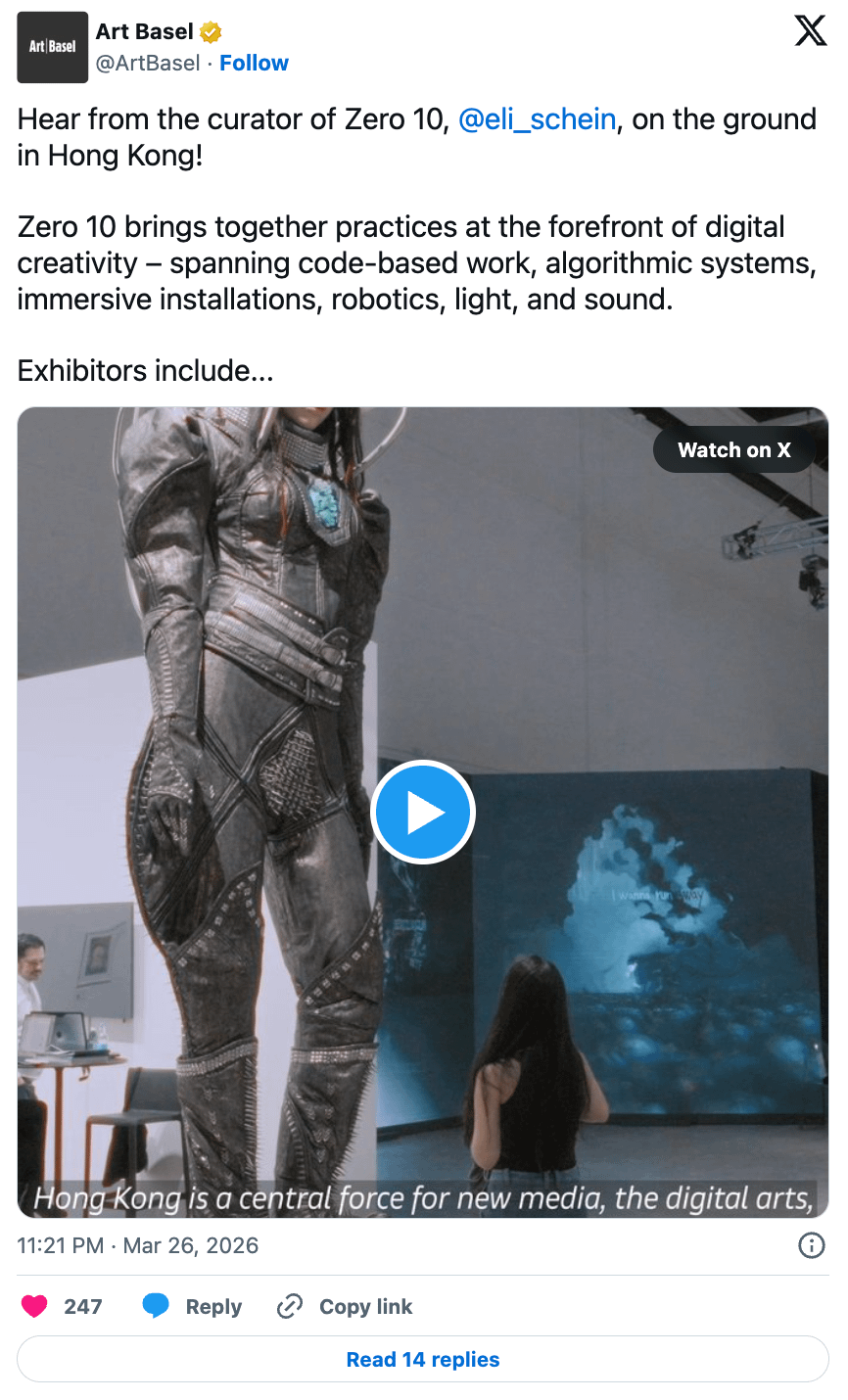
Task: Click the reply speech bubble icon
Action: click(156, 1306)
